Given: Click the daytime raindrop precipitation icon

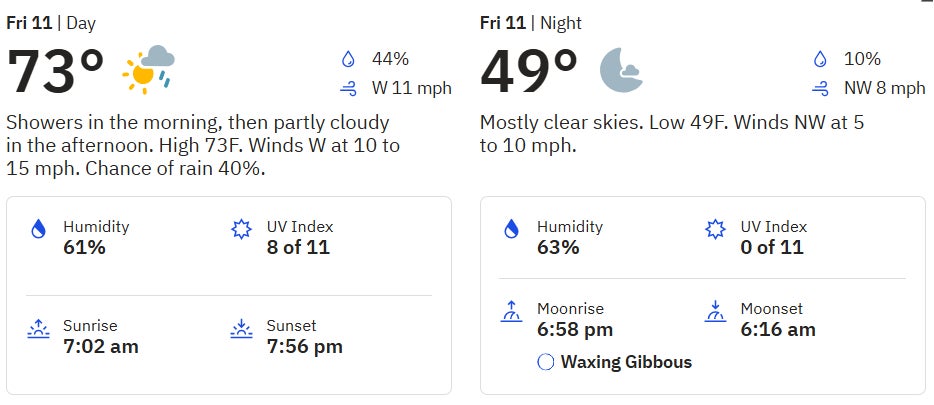Looking at the screenshot, I should pyautogui.click(x=348, y=59).
